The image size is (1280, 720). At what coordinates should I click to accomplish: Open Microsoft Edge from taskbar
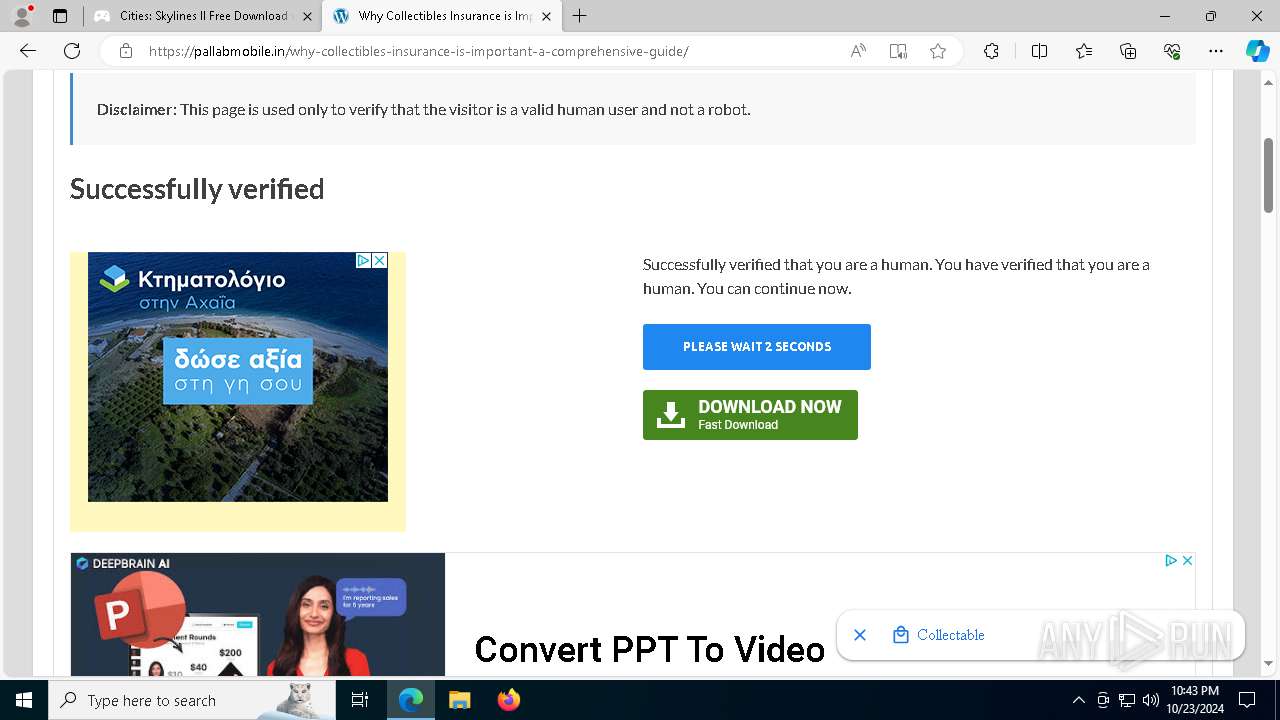(x=411, y=700)
